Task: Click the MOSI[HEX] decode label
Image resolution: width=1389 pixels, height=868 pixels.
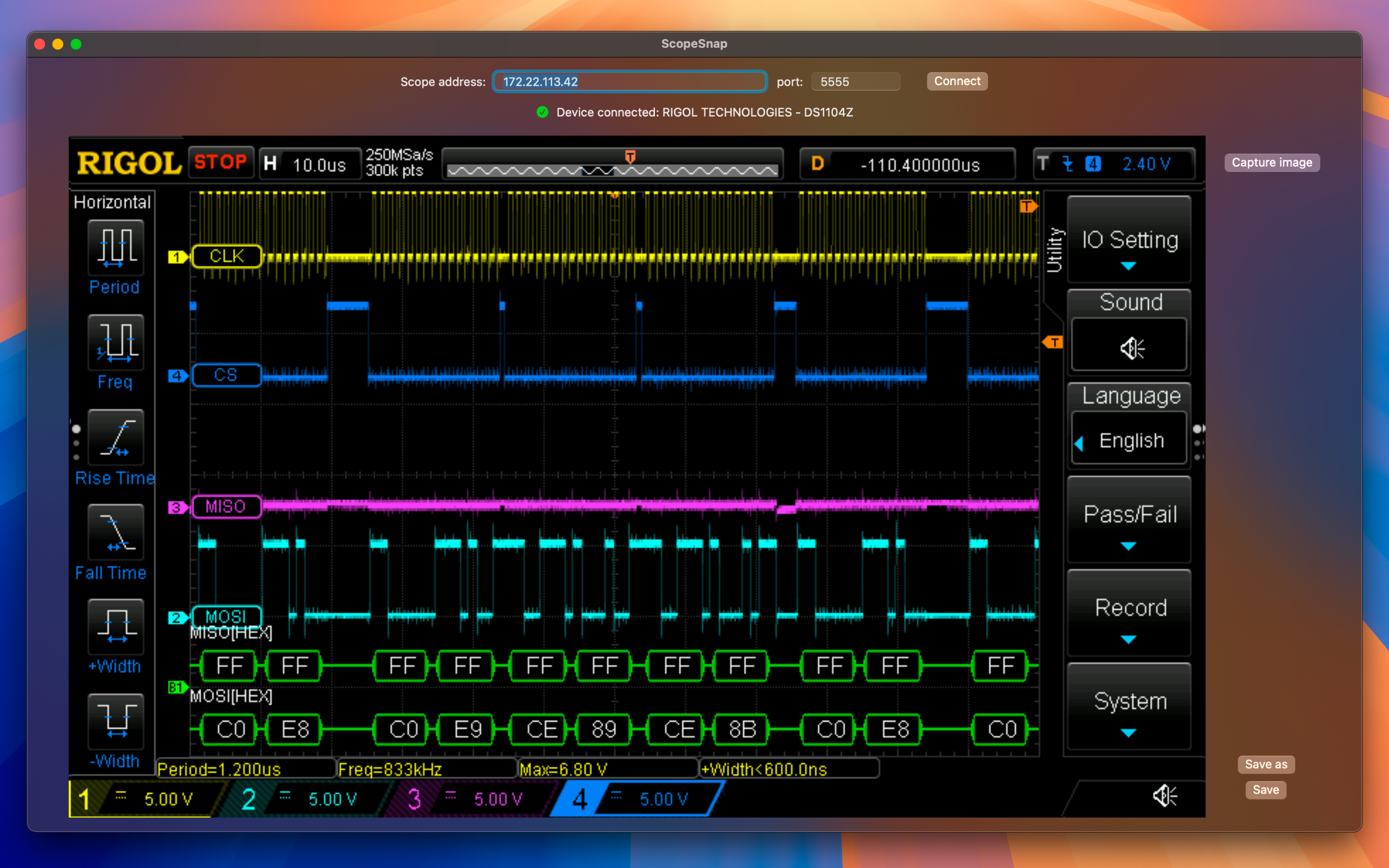Action: [x=231, y=697]
